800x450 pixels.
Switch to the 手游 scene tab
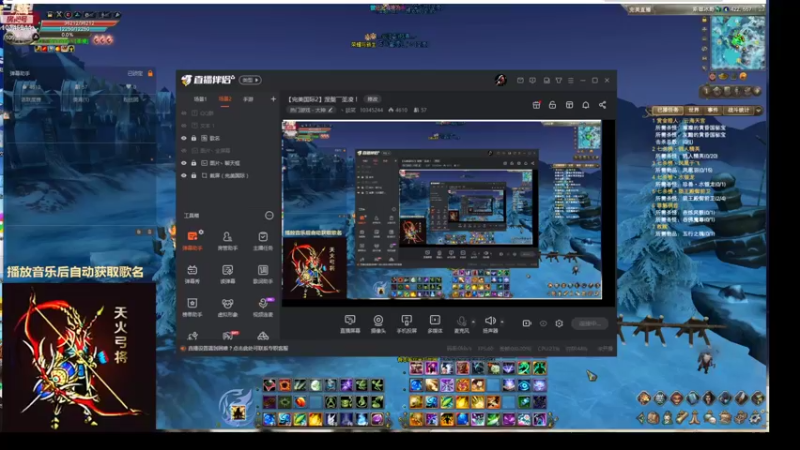248,99
